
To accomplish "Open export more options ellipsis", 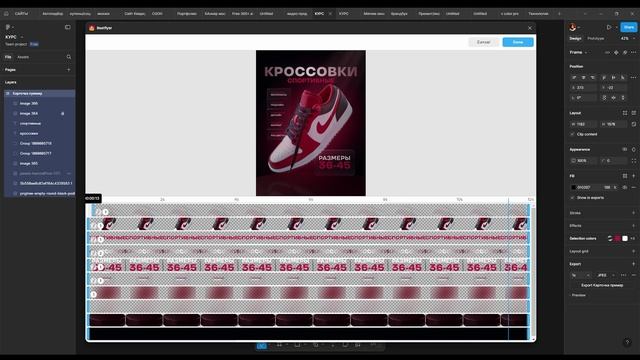I will coord(623,276).
